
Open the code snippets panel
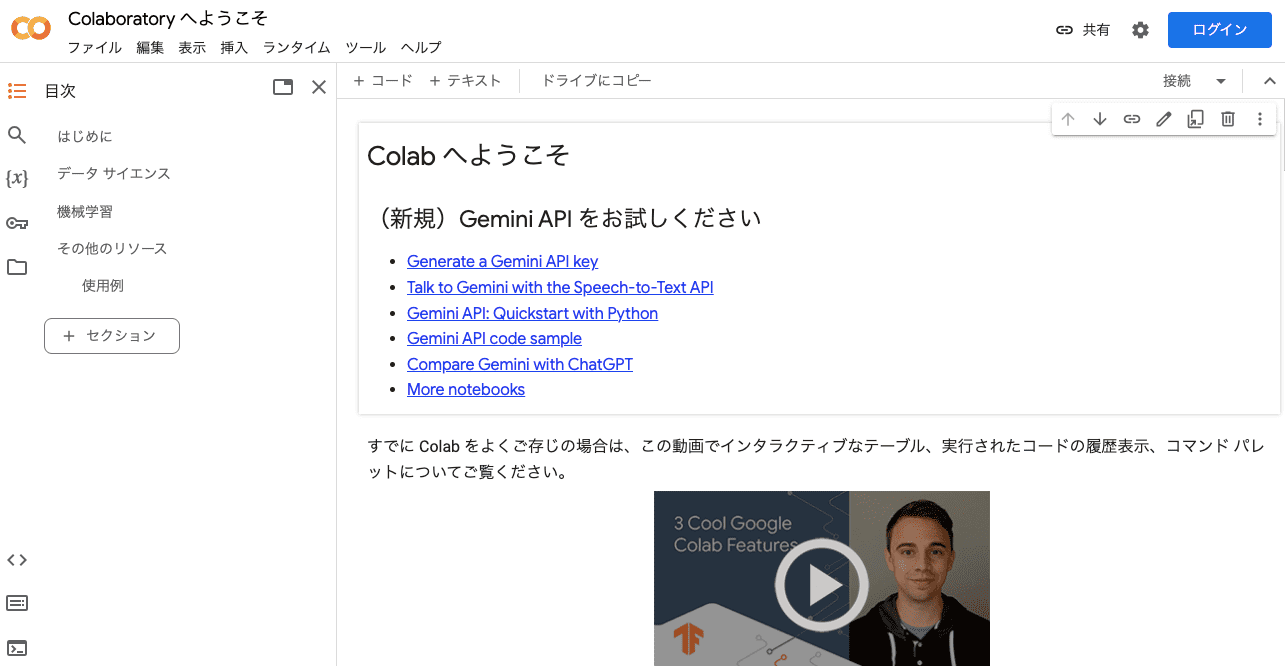17,560
